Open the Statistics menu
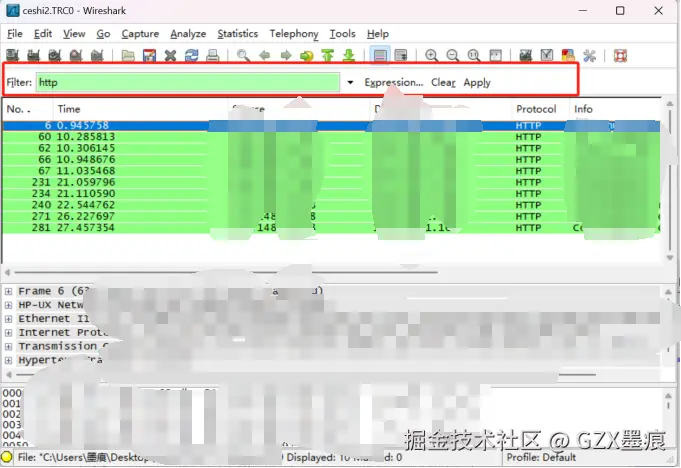The height and width of the screenshot is (468, 681). point(238,34)
